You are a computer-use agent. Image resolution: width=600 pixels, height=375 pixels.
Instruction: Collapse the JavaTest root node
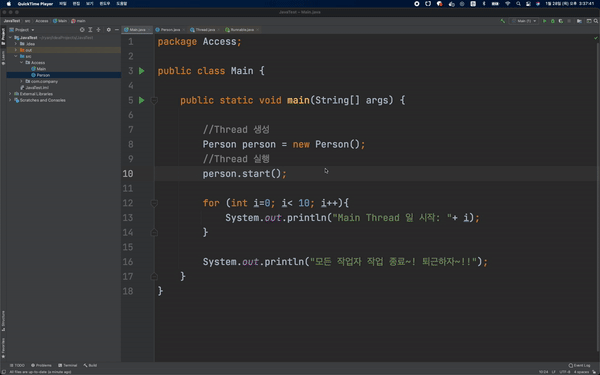10,38
